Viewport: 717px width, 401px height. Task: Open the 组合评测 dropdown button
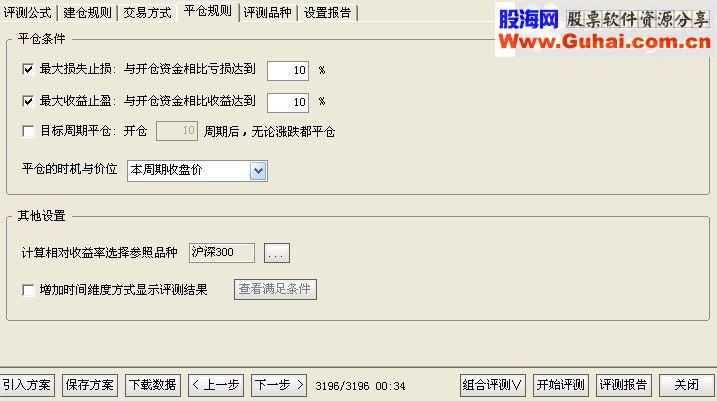(492, 385)
